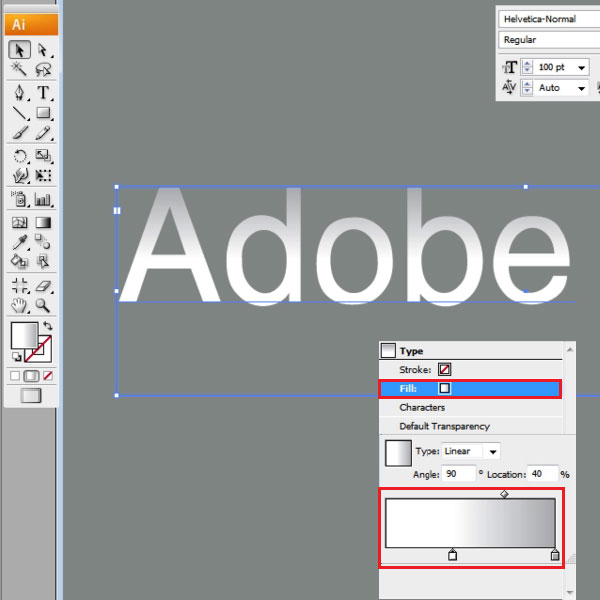The image size is (600, 600).
Task: Set paint mode to Gradient button
Action: point(31,376)
